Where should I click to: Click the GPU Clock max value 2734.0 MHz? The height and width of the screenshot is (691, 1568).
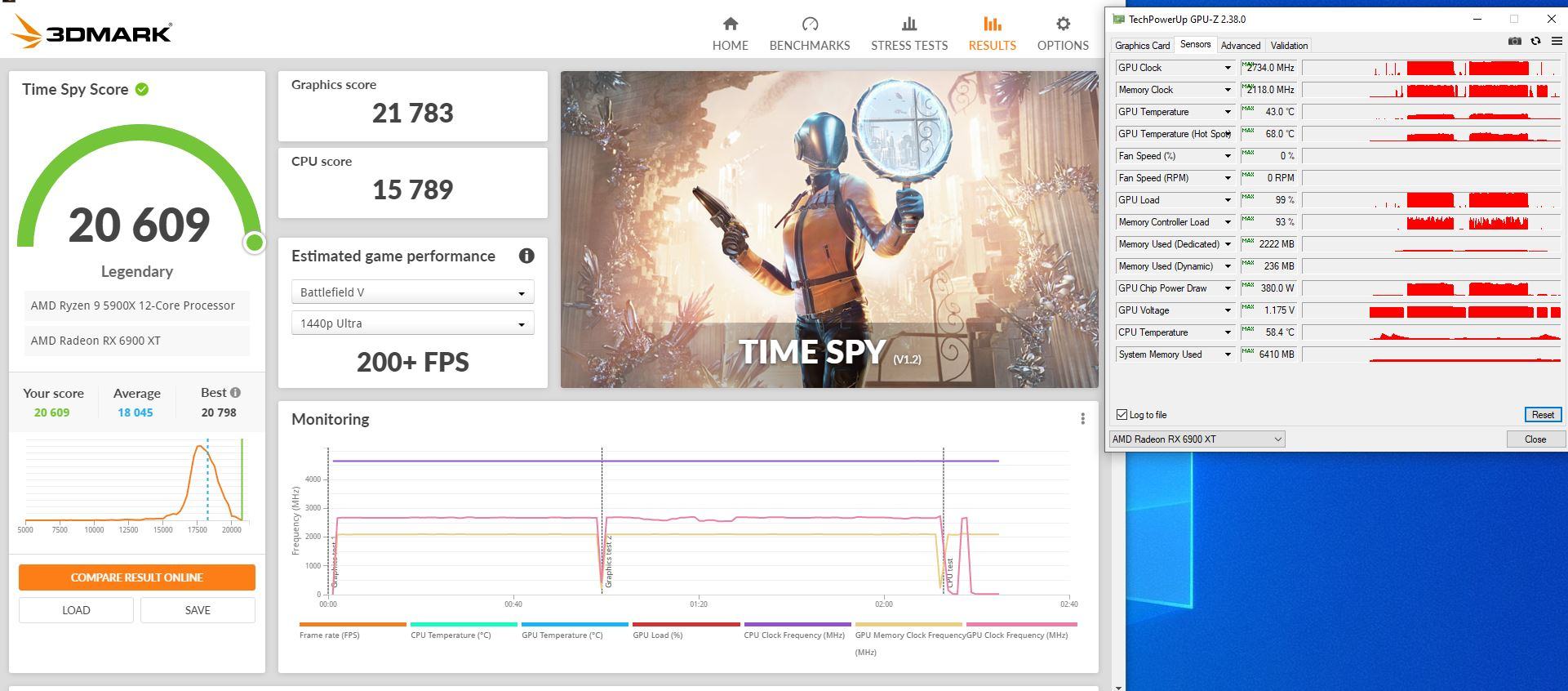[x=1270, y=68]
